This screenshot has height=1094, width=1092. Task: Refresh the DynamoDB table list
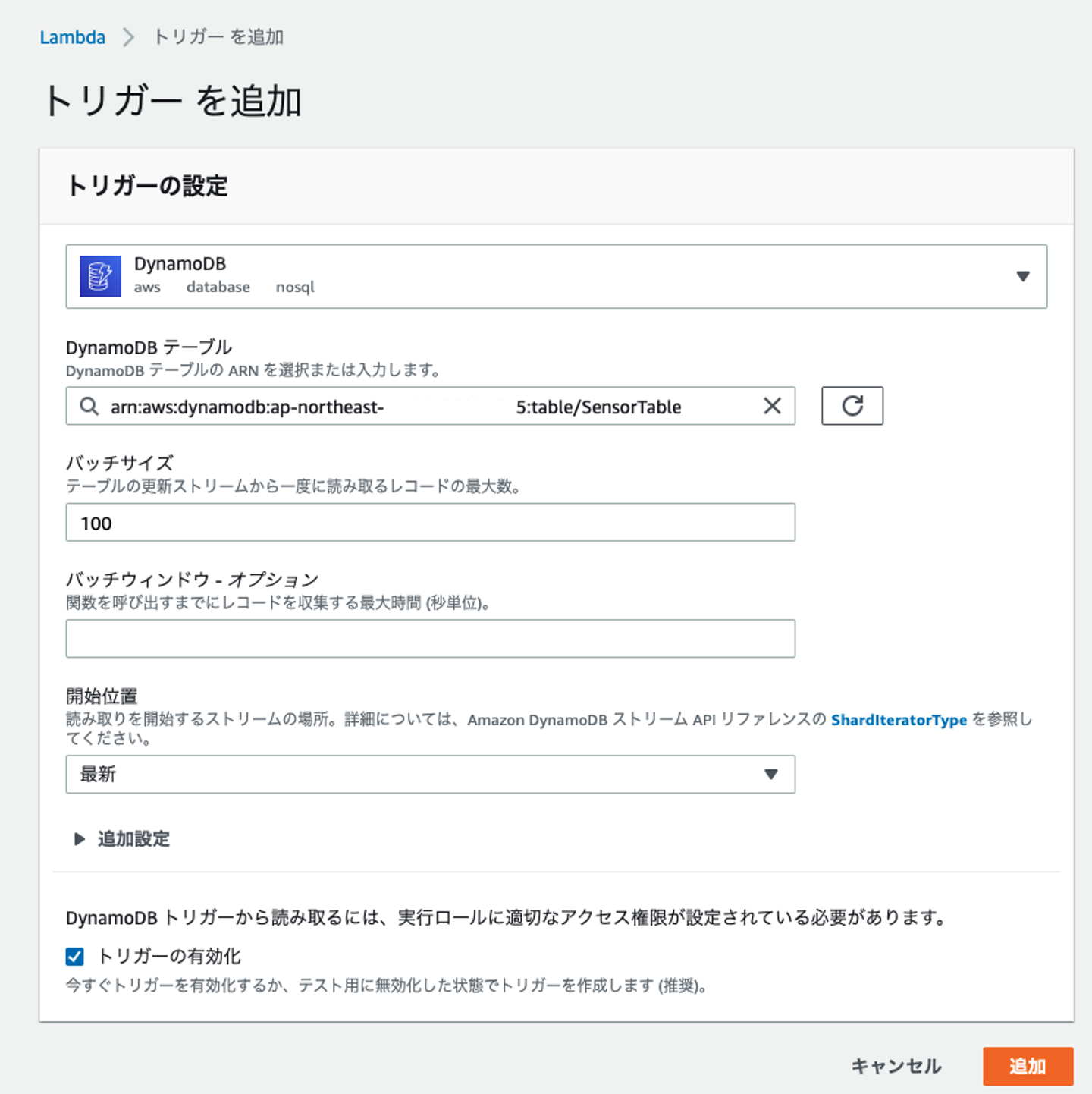pos(852,406)
